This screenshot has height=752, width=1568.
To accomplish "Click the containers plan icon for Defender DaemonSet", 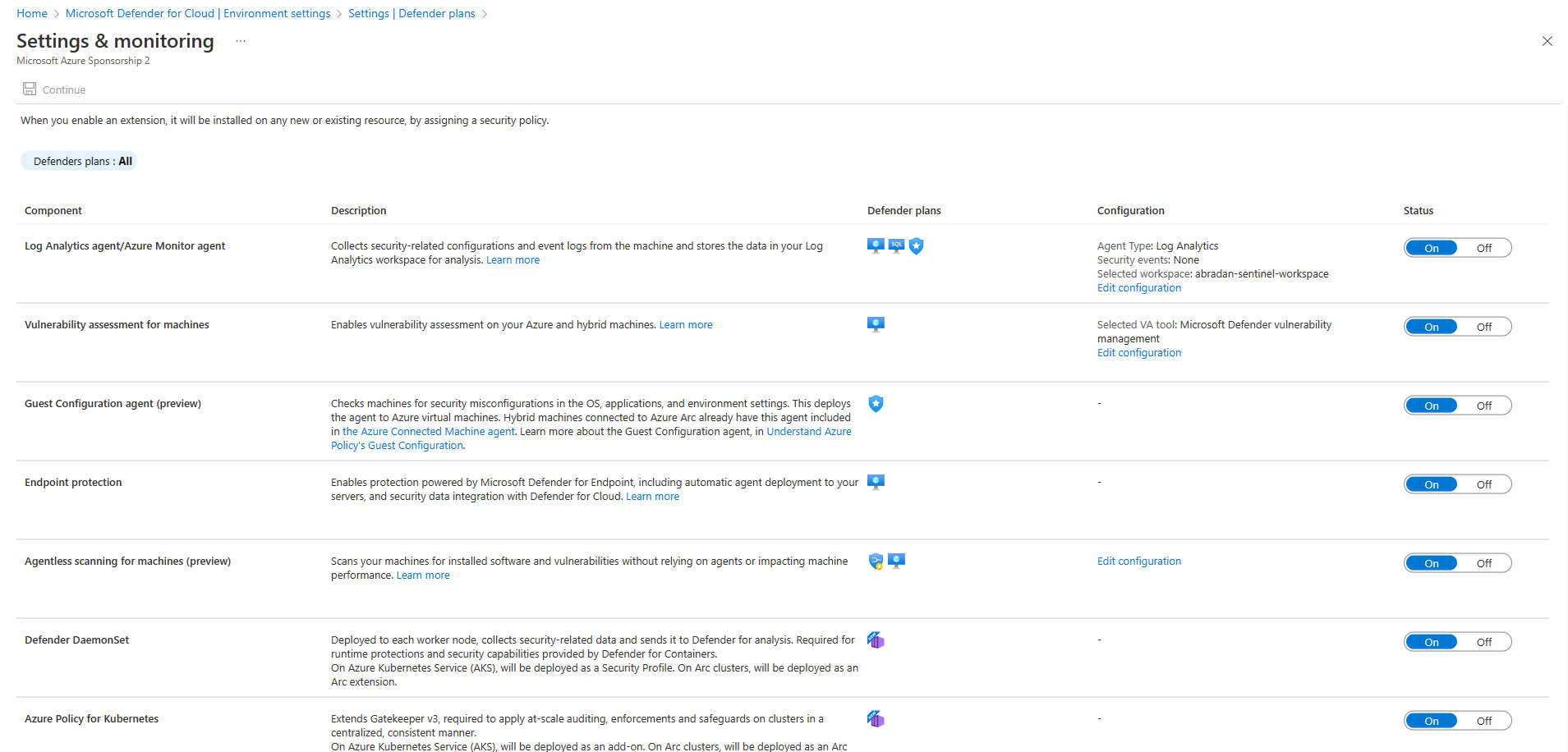I will pyautogui.click(x=876, y=640).
